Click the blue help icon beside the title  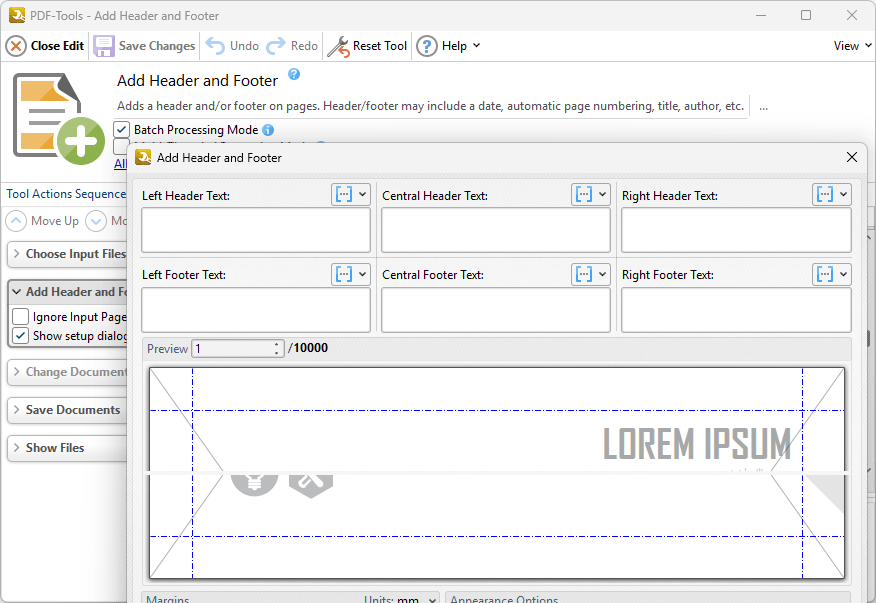pos(294,75)
